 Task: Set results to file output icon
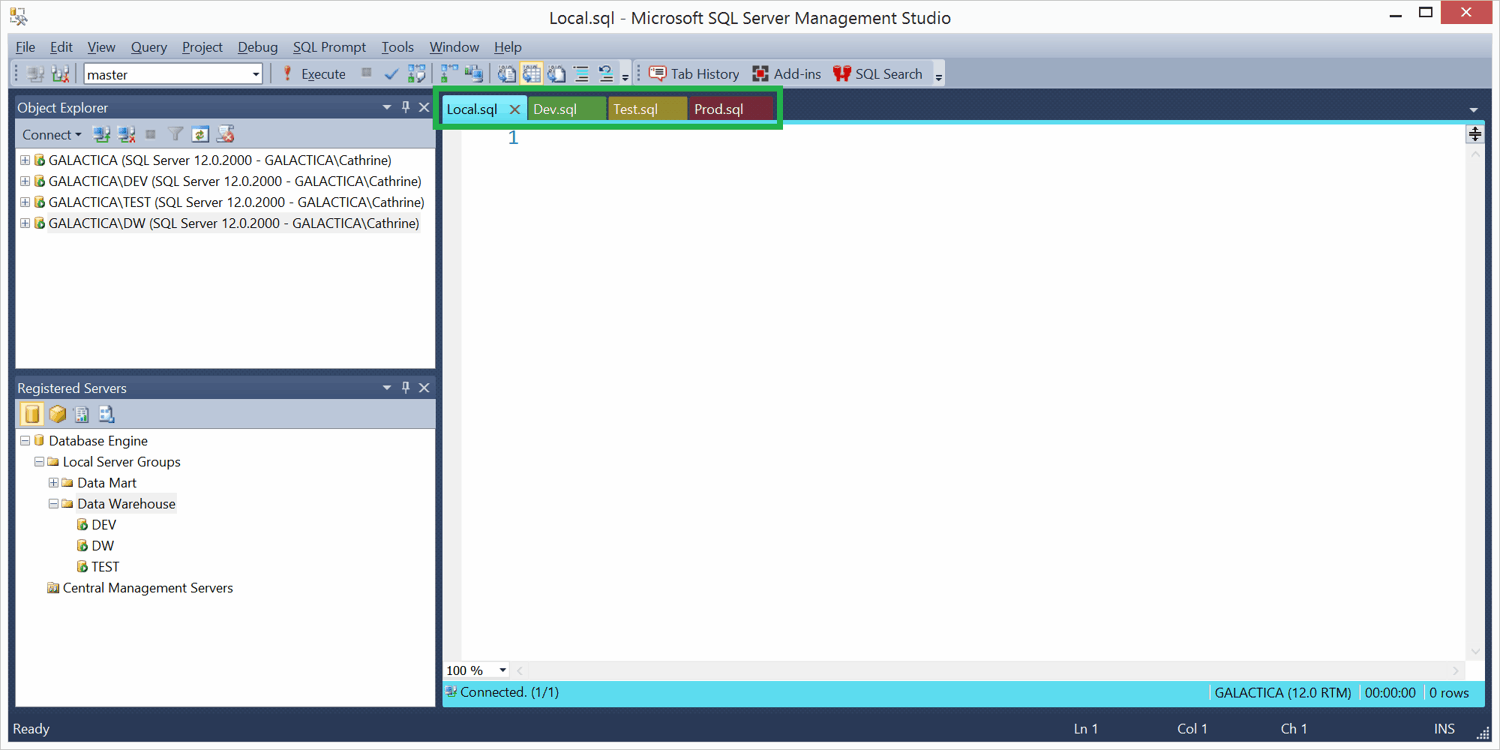pos(556,74)
